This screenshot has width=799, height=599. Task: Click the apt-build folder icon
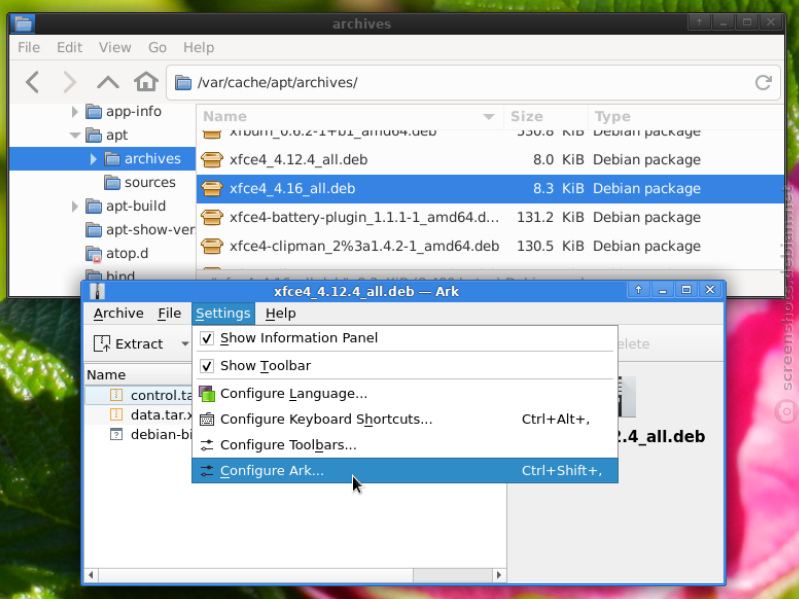pyautogui.click(x=94, y=206)
